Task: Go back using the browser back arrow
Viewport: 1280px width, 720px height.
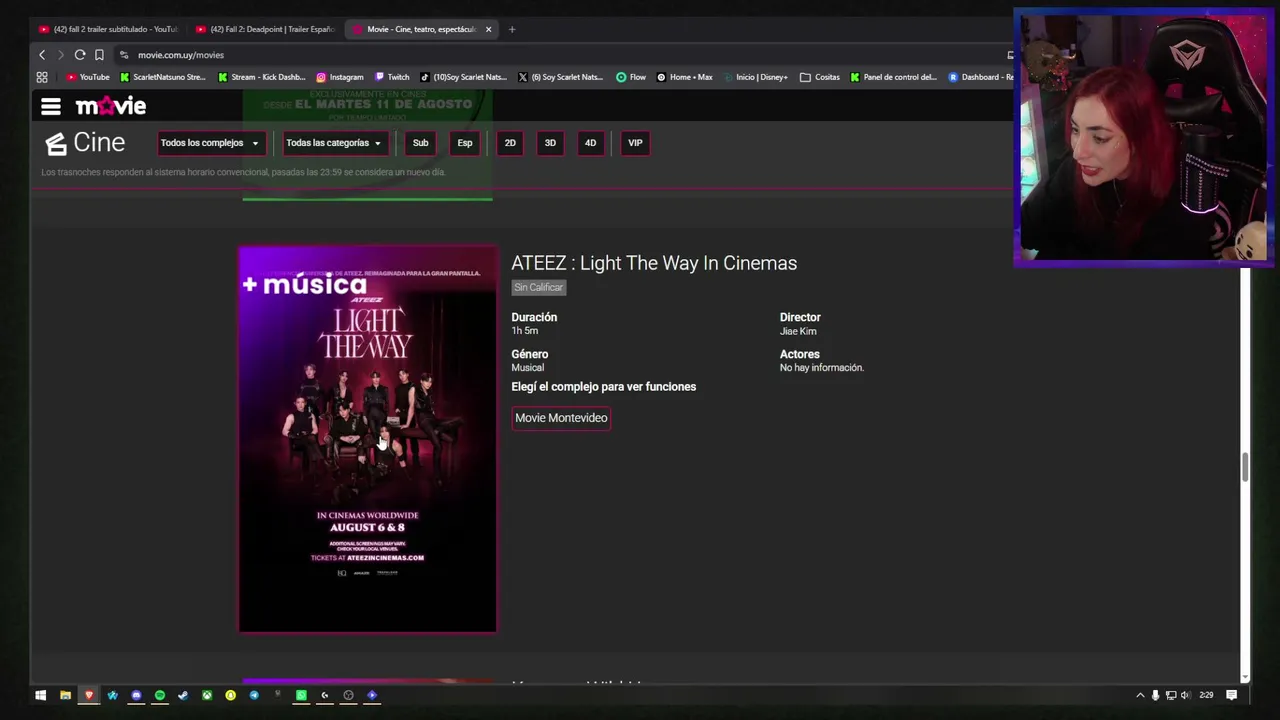Action: 42,55
